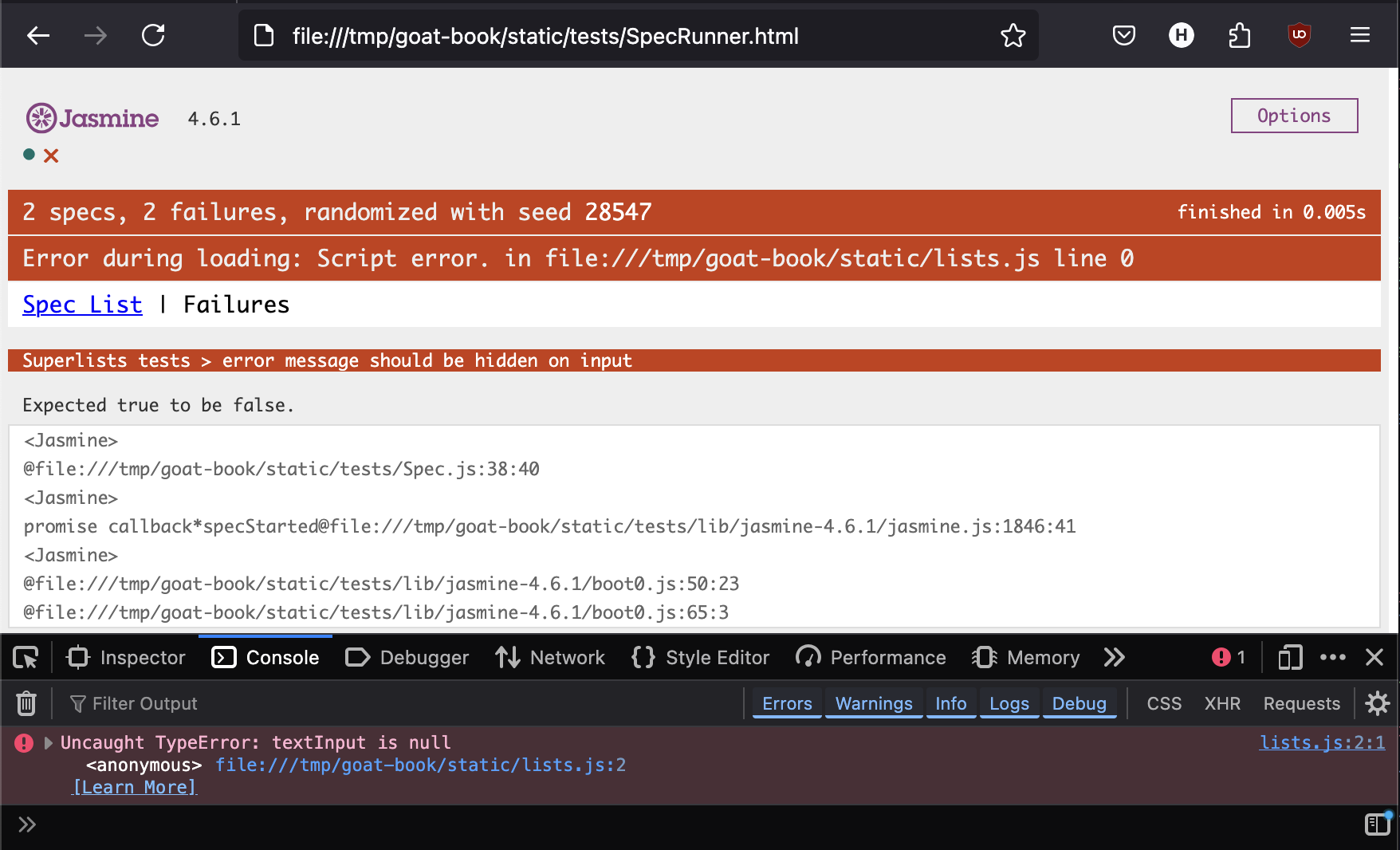
Task: Click the Error during loading banner
Action: pyautogui.click(x=694, y=258)
